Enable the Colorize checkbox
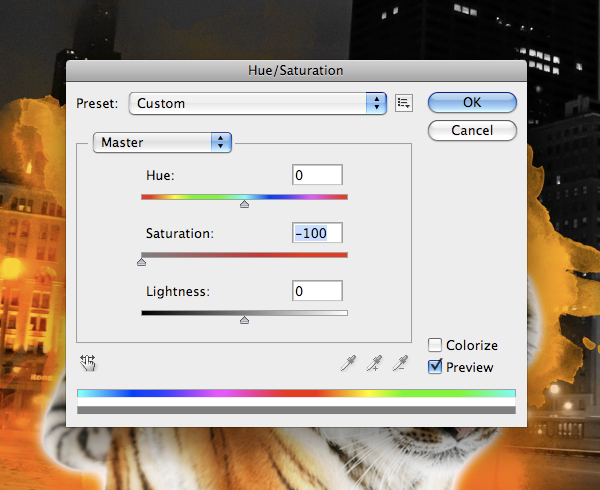600x490 pixels. (435, 345)
